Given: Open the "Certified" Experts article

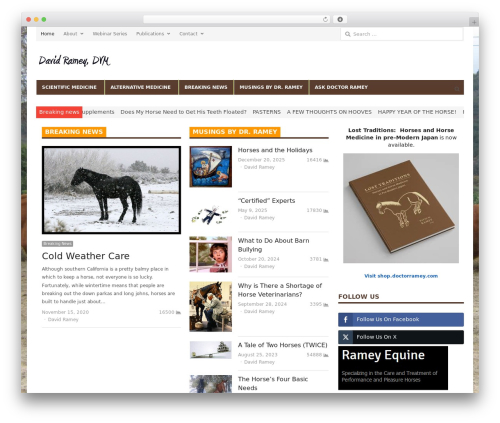Looking at the screenshot, I should tap(266, 201).
